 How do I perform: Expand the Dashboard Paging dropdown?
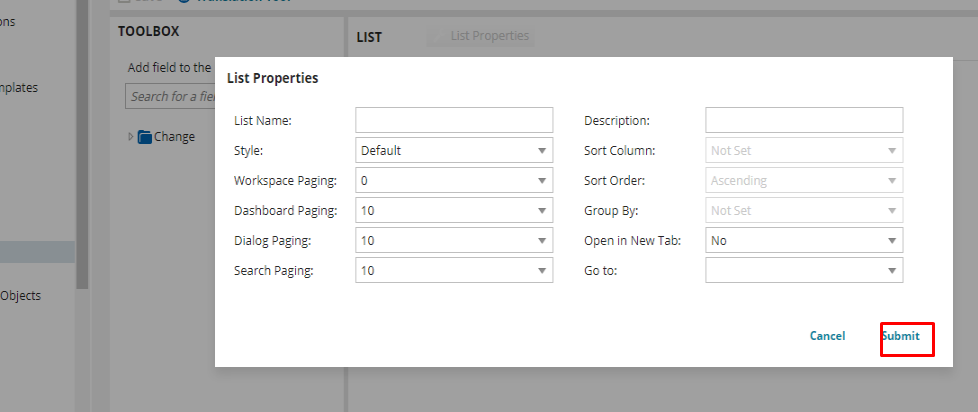pyautogui.click(x=453, y=211)
